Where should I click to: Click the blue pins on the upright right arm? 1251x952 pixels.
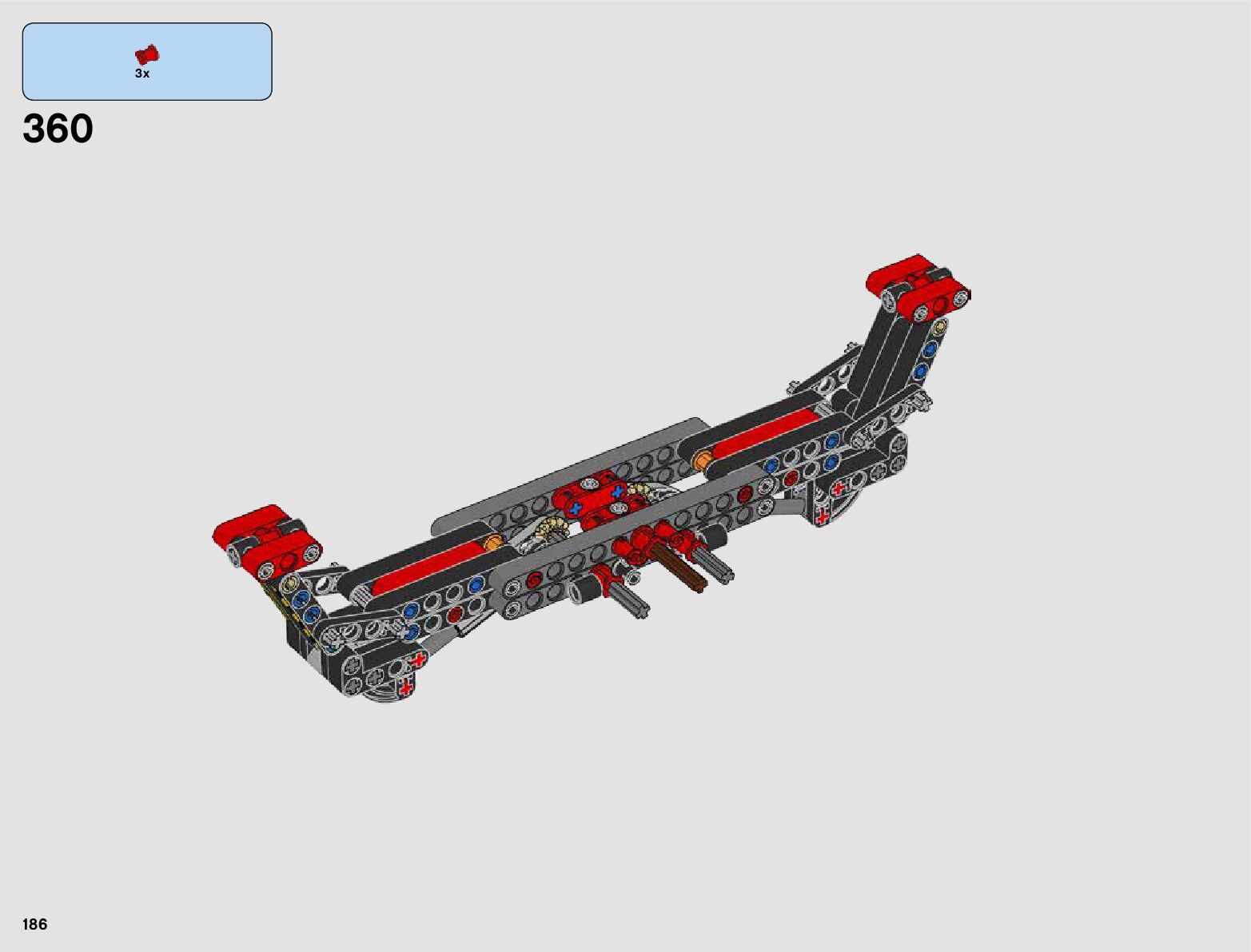click(x=926, y=360)
